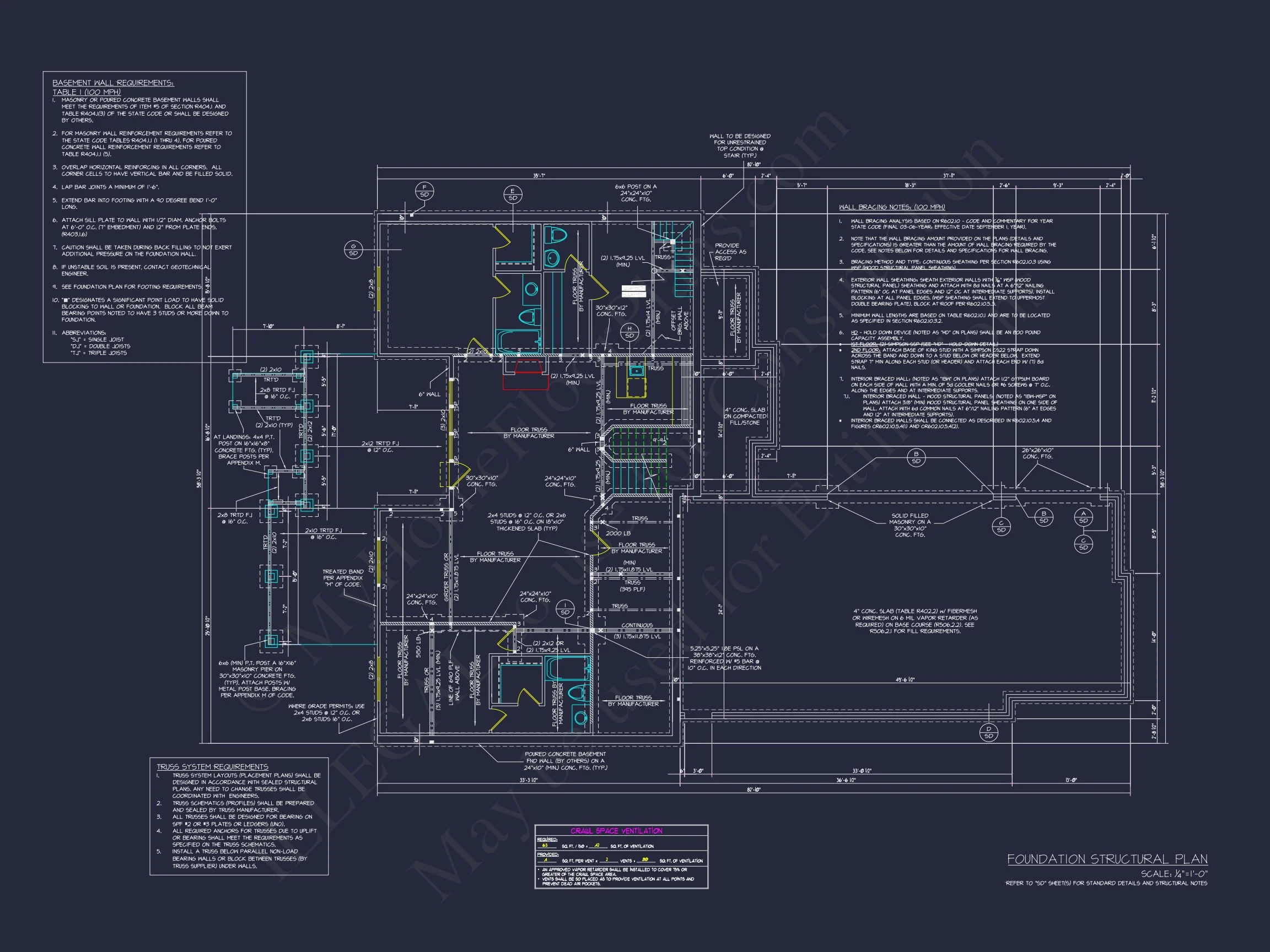Click the wall designed for unrestrained top note
Screen dimensions: 1270x952
point(740,146)
